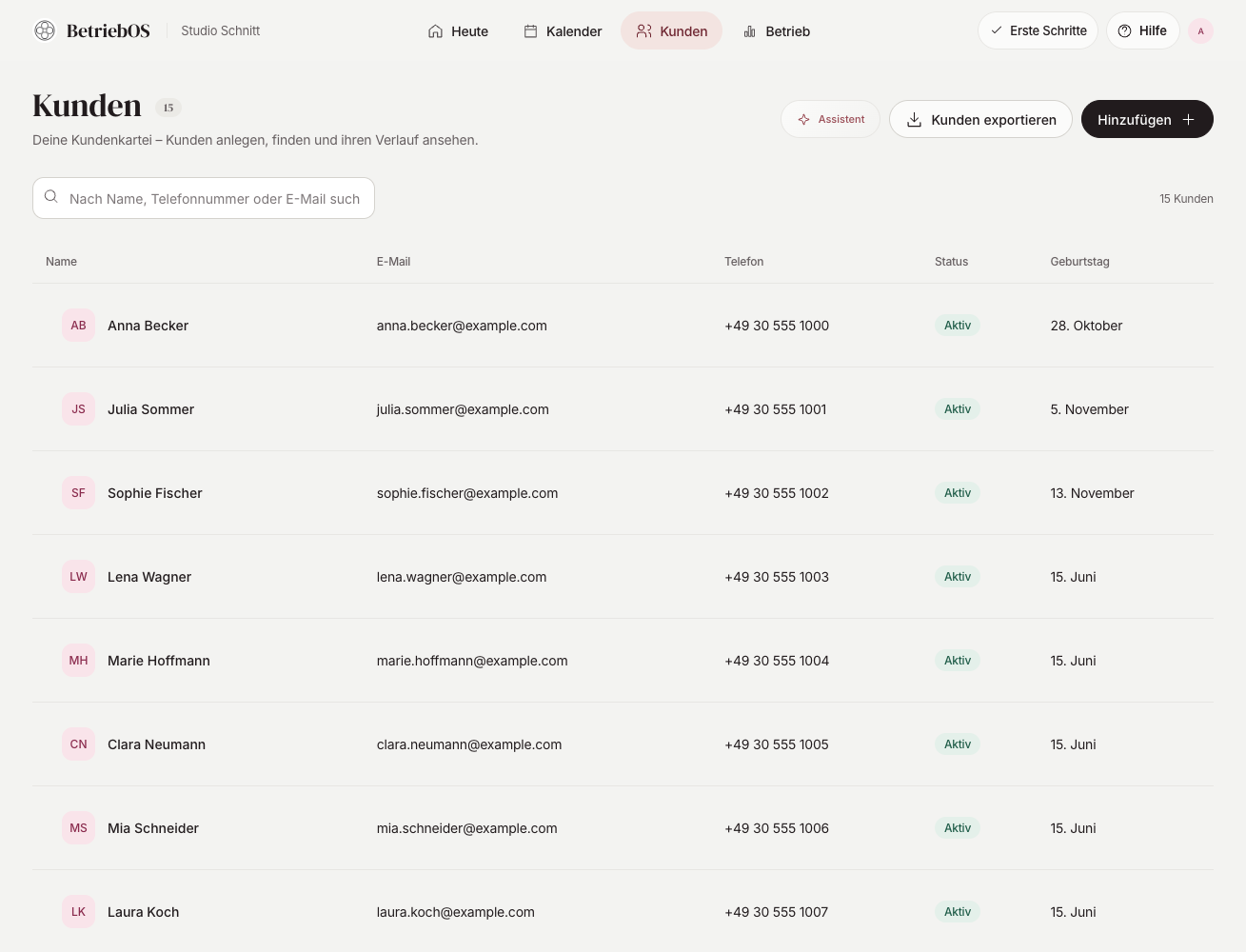Click Kunden exportieren button

(980, 119)
